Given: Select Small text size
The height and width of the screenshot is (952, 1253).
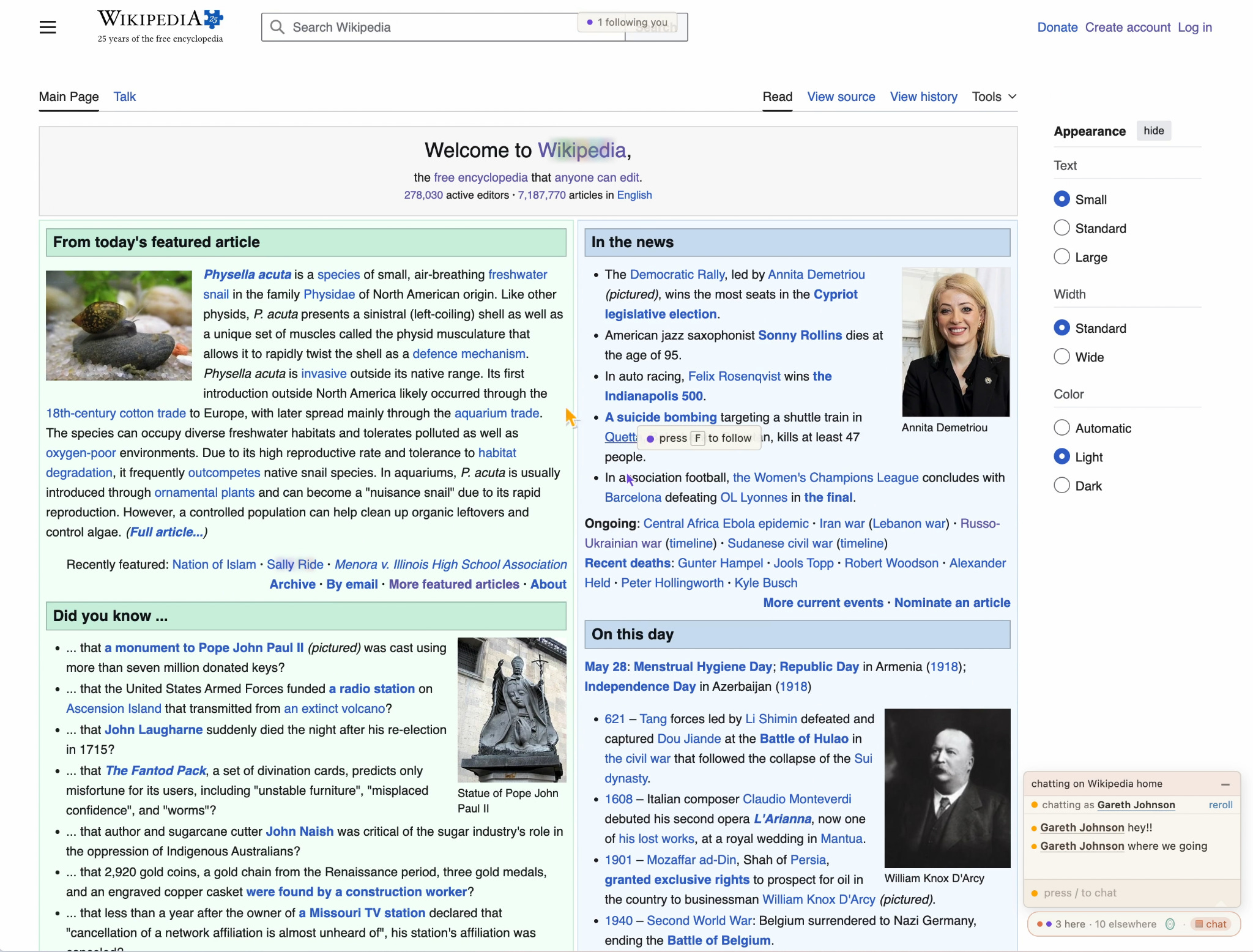Looking at the screenshot, I should [1062, 199].
